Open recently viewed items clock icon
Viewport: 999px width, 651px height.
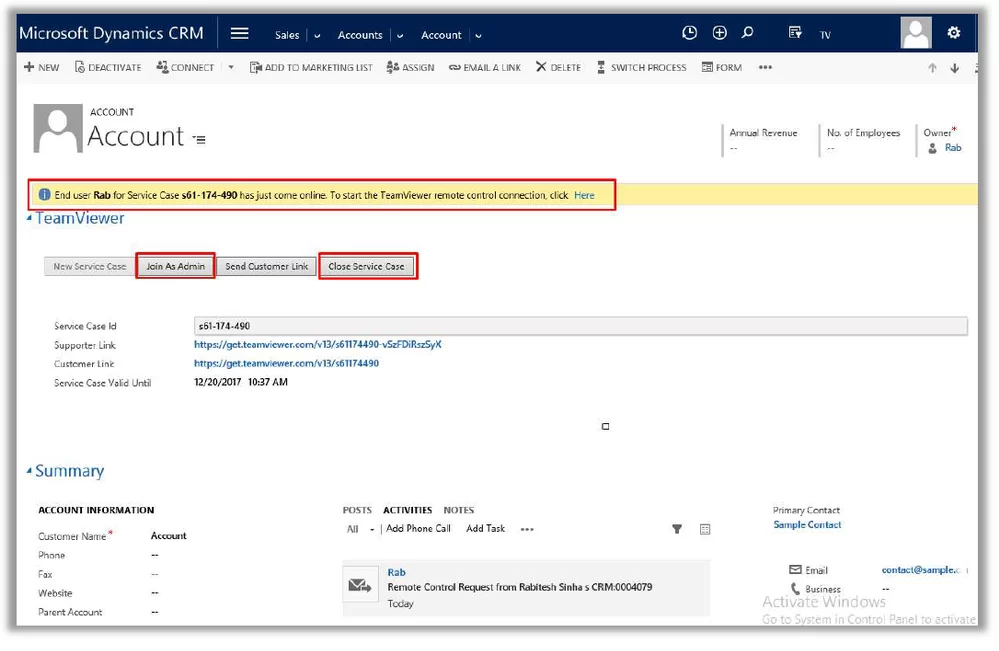[689, 33]
